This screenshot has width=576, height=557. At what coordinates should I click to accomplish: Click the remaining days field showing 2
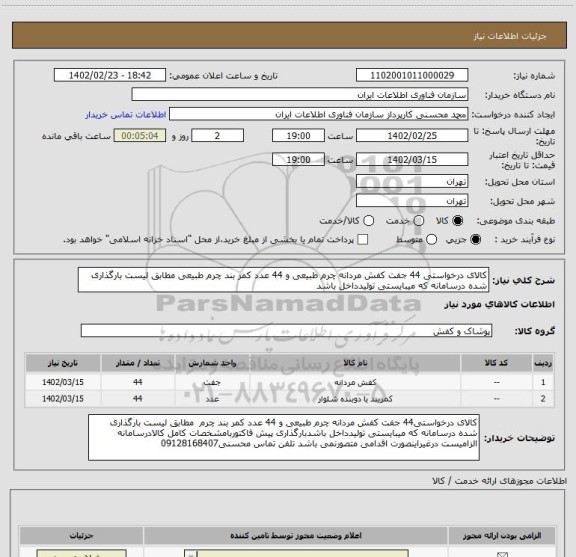pos(217,136)
